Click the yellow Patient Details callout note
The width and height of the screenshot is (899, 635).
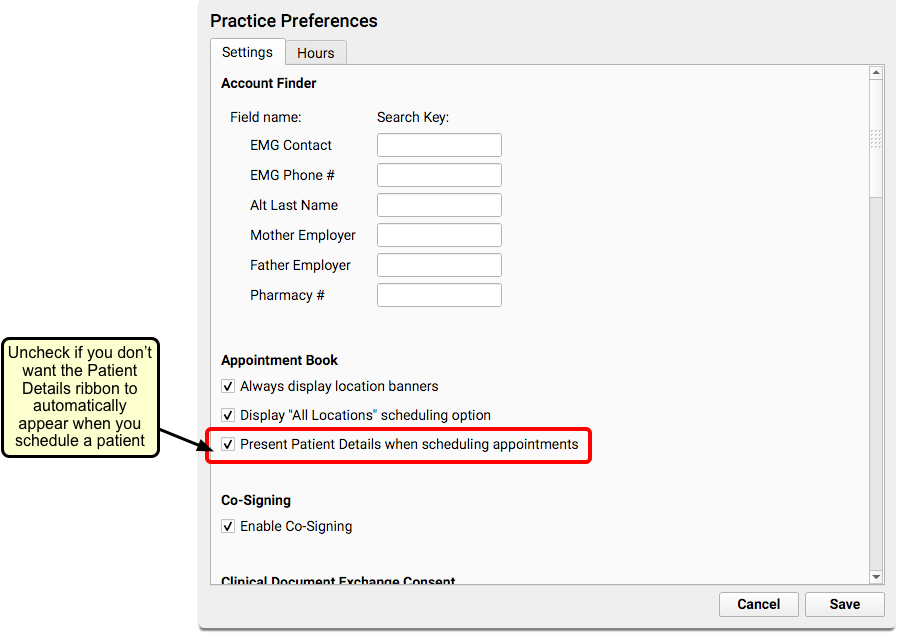tap(80, 397)
